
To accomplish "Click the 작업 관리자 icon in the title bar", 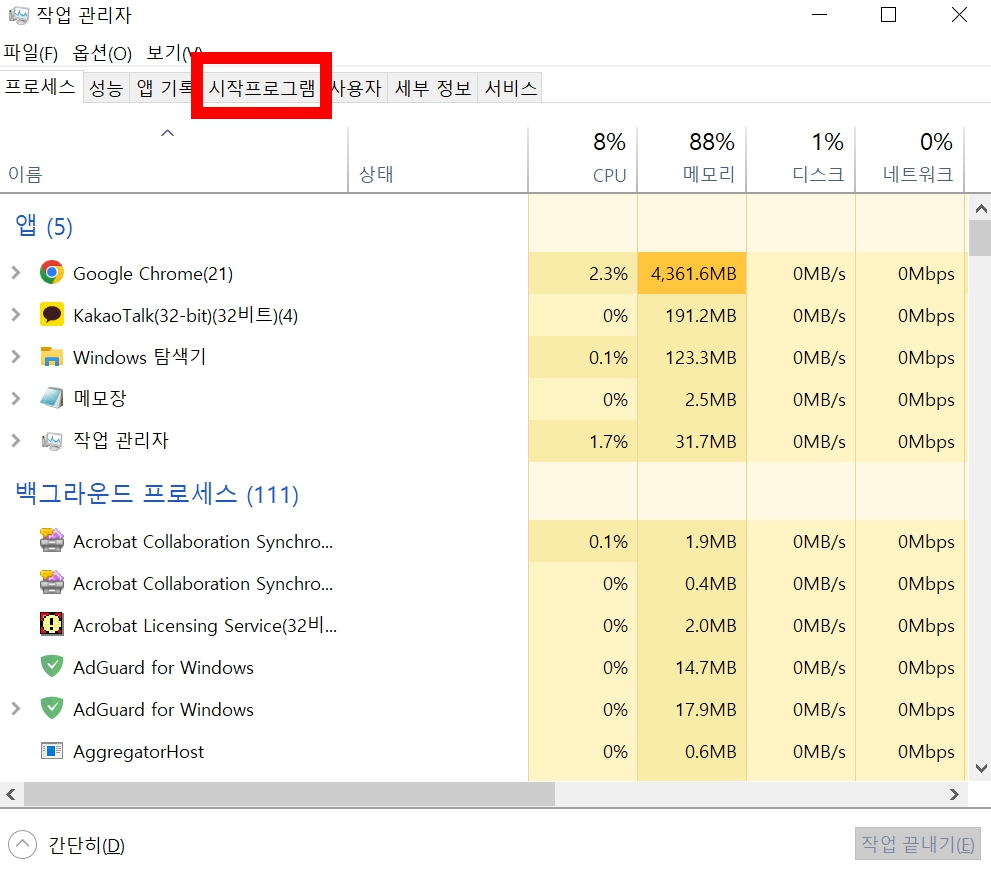I will (16, 15).
